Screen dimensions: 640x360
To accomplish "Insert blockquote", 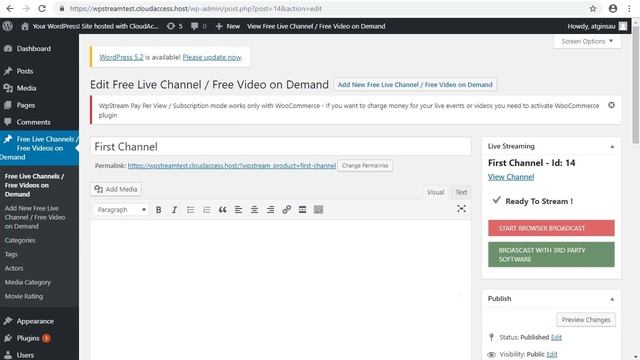I will click(x=222, y=210).
